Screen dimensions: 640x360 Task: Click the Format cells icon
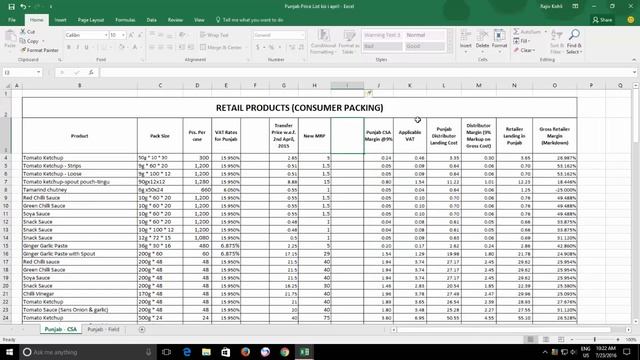499,36
